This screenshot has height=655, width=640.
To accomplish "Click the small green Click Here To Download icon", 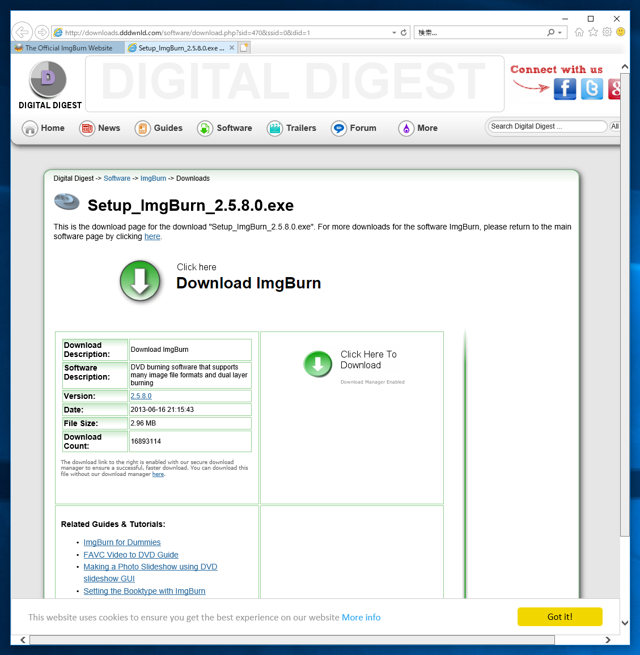I will 318,364.
